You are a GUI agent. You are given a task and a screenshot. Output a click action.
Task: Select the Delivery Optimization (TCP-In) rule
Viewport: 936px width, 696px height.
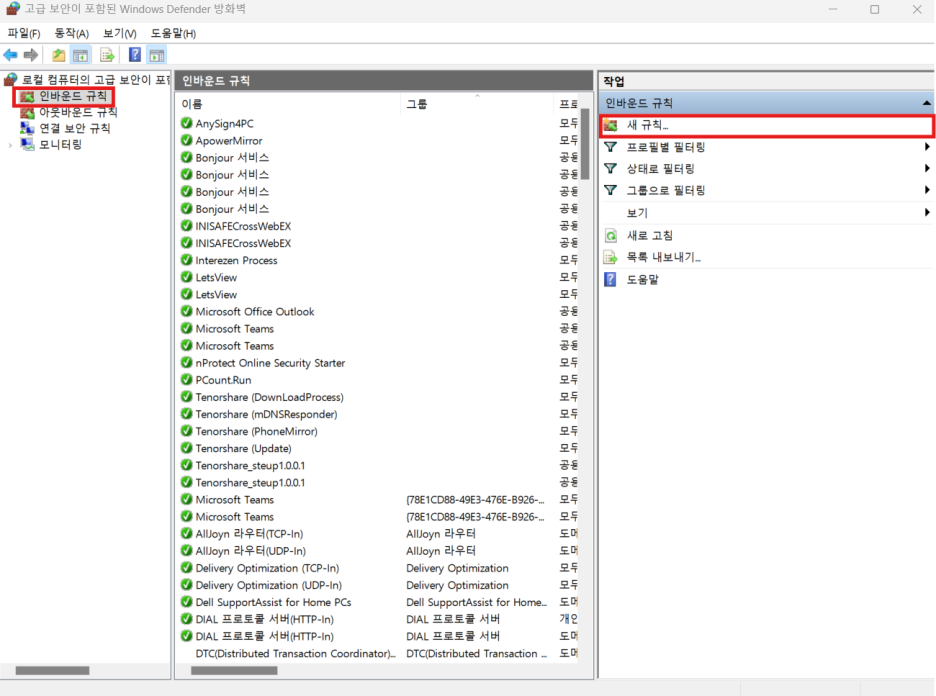(x=267, y=568)
